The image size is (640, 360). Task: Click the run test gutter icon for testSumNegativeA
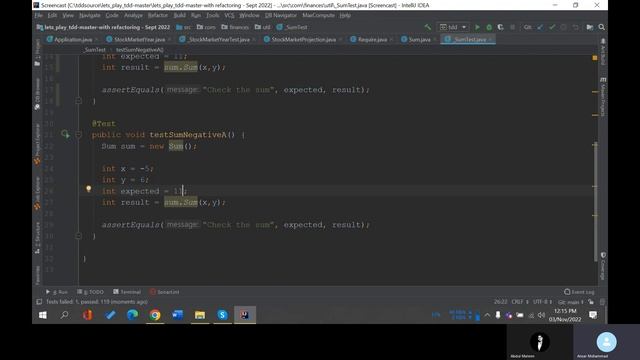point(65,134)
